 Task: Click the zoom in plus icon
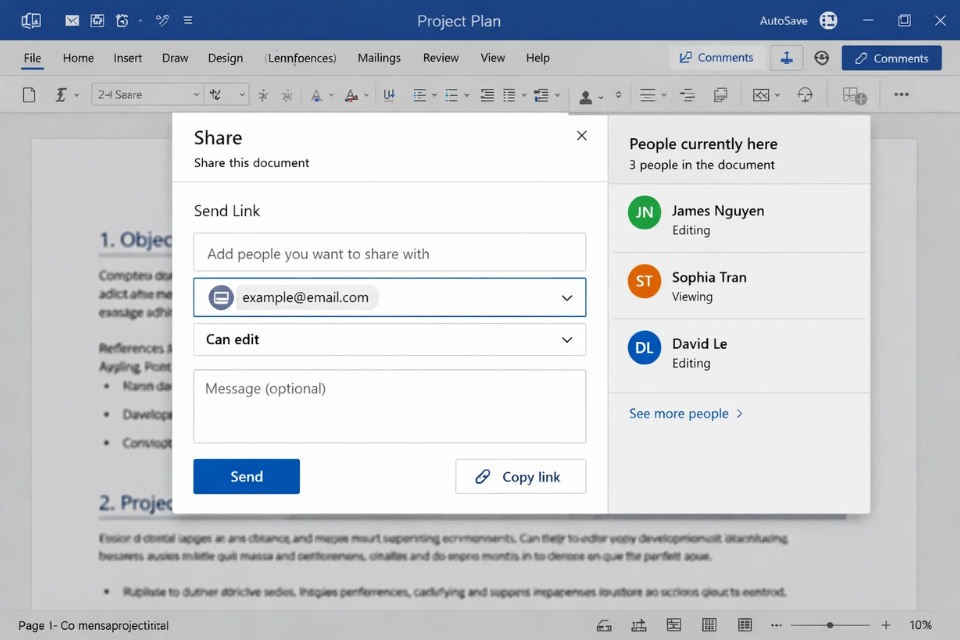coord(885,625)
